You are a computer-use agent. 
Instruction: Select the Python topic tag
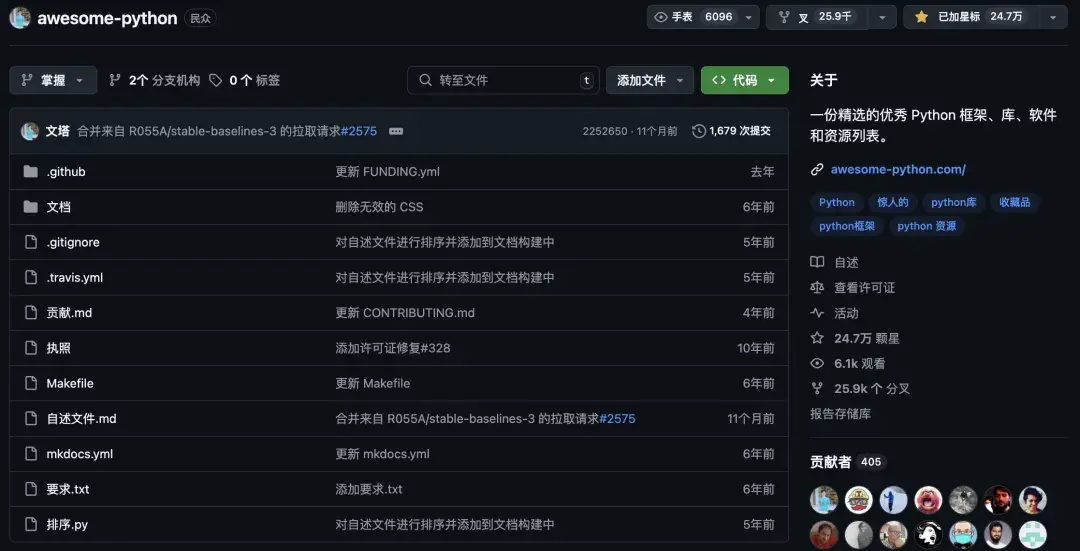coord(837,202)
